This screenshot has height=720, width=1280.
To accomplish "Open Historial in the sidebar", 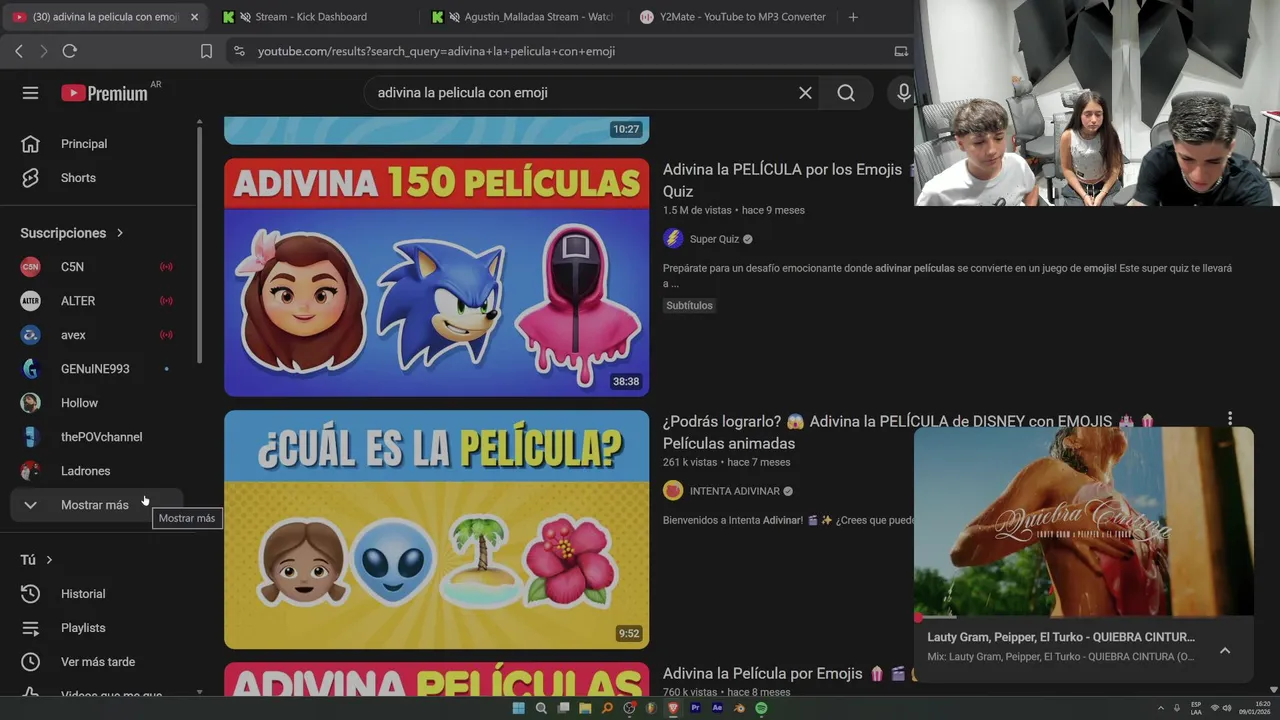I will click(98, 594).
